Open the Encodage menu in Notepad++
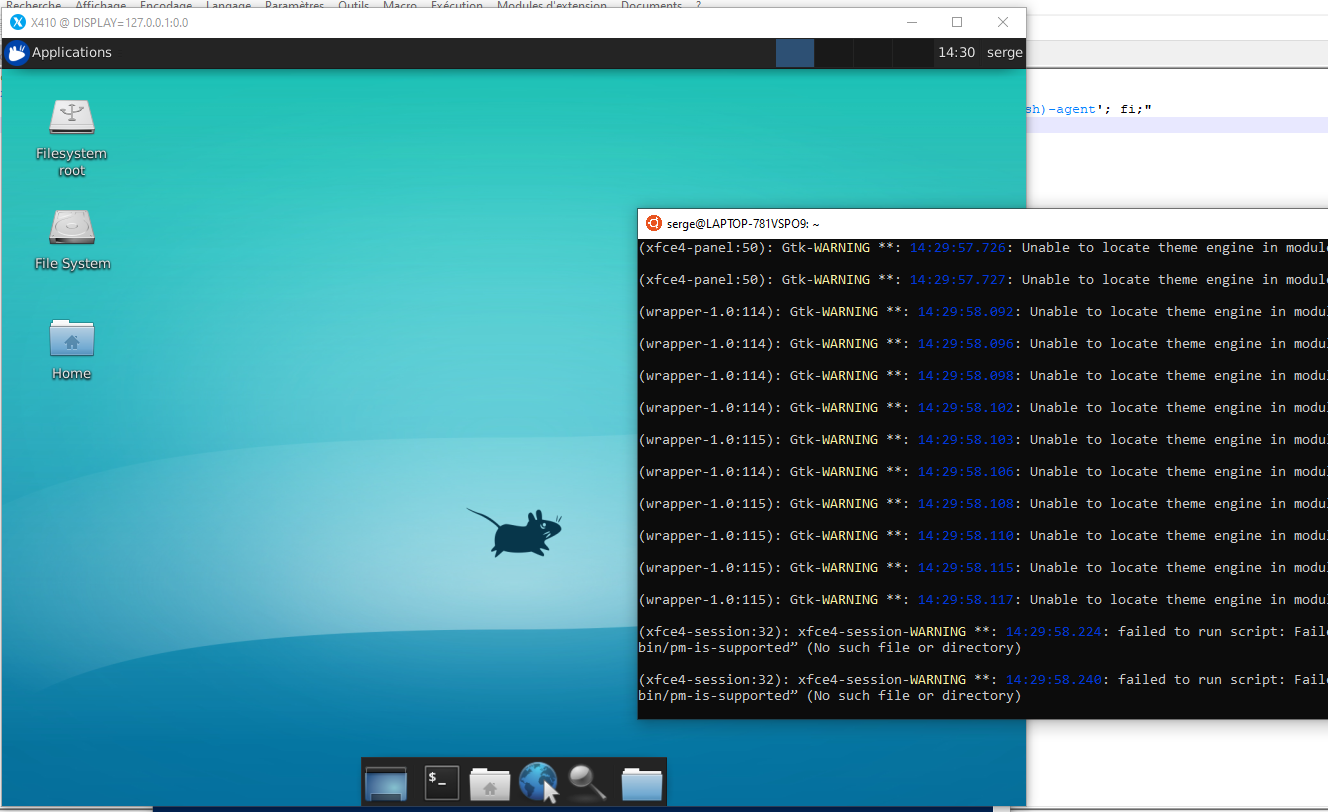This screenshot has width=1328, height=812. (166, 5)
